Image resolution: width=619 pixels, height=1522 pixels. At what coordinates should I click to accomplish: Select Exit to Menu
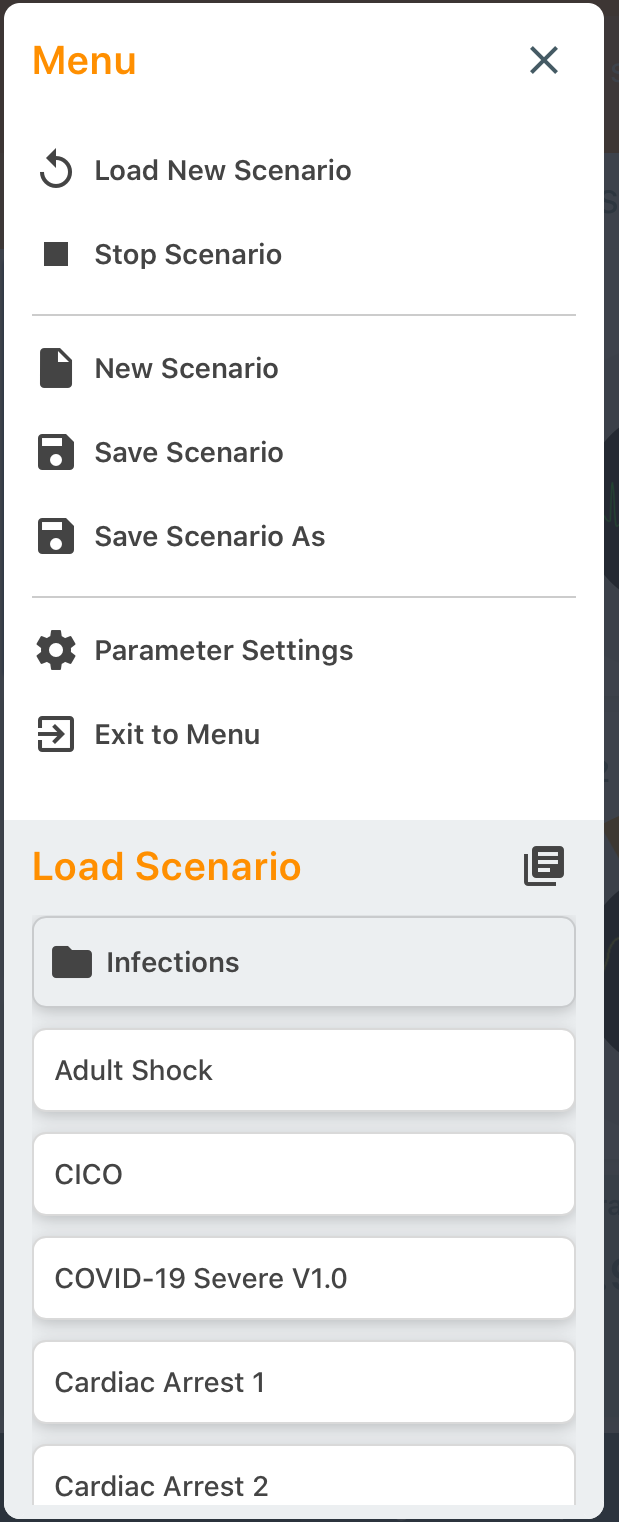(x=177, y=734)
